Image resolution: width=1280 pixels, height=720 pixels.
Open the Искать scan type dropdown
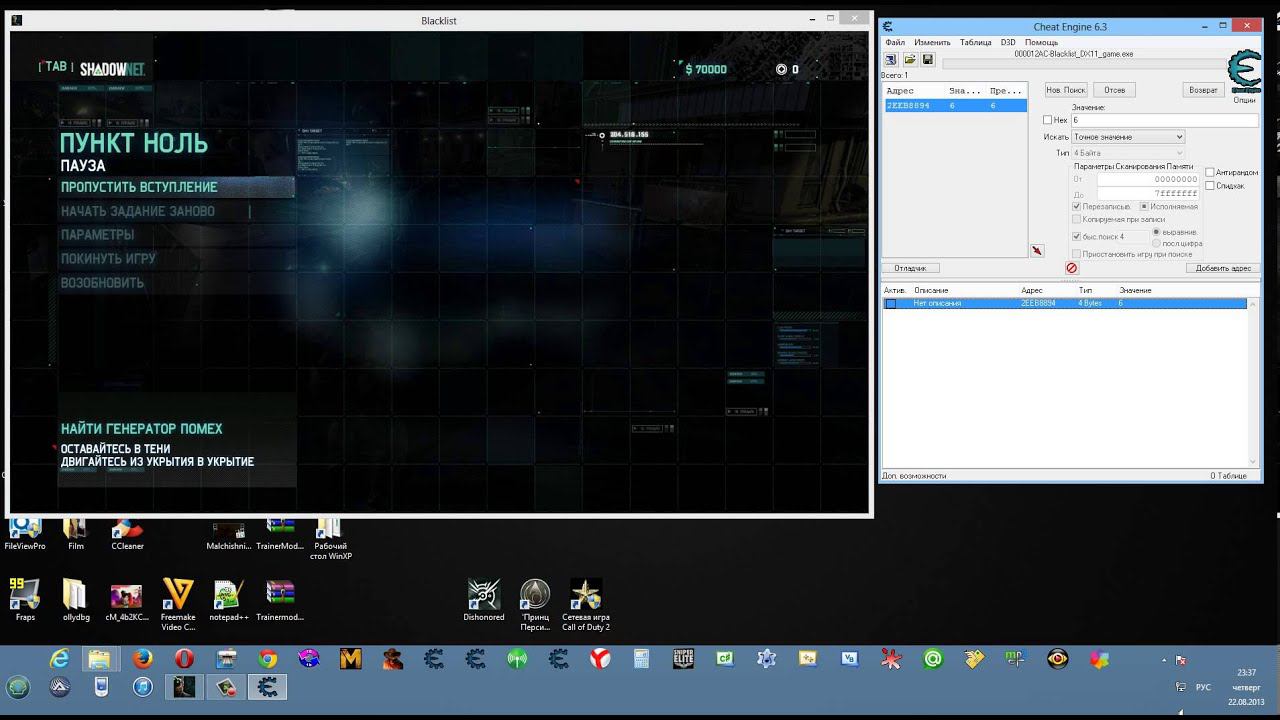tap(1128, 137)
